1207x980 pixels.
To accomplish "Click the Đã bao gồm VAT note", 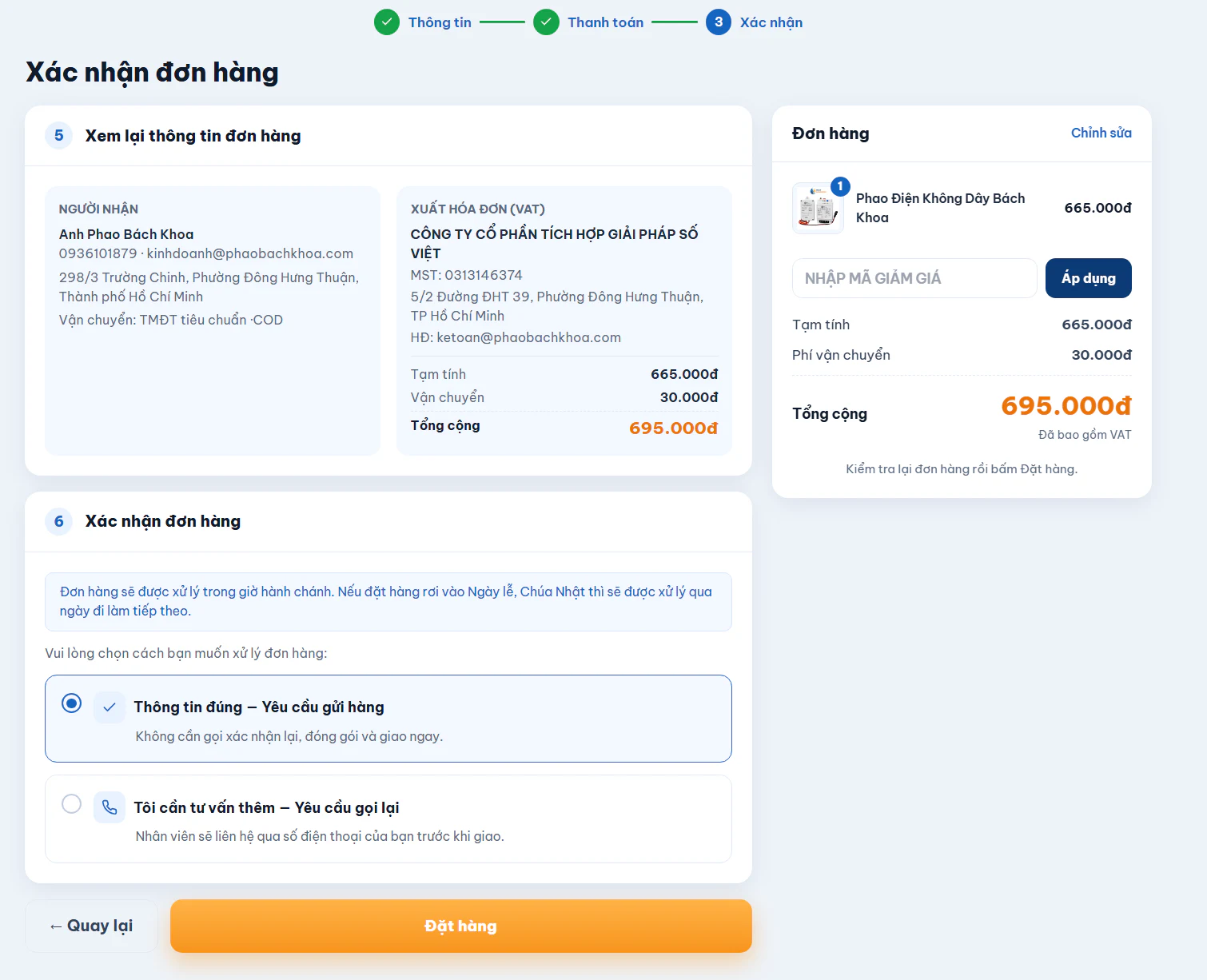I will [1085, 435].
